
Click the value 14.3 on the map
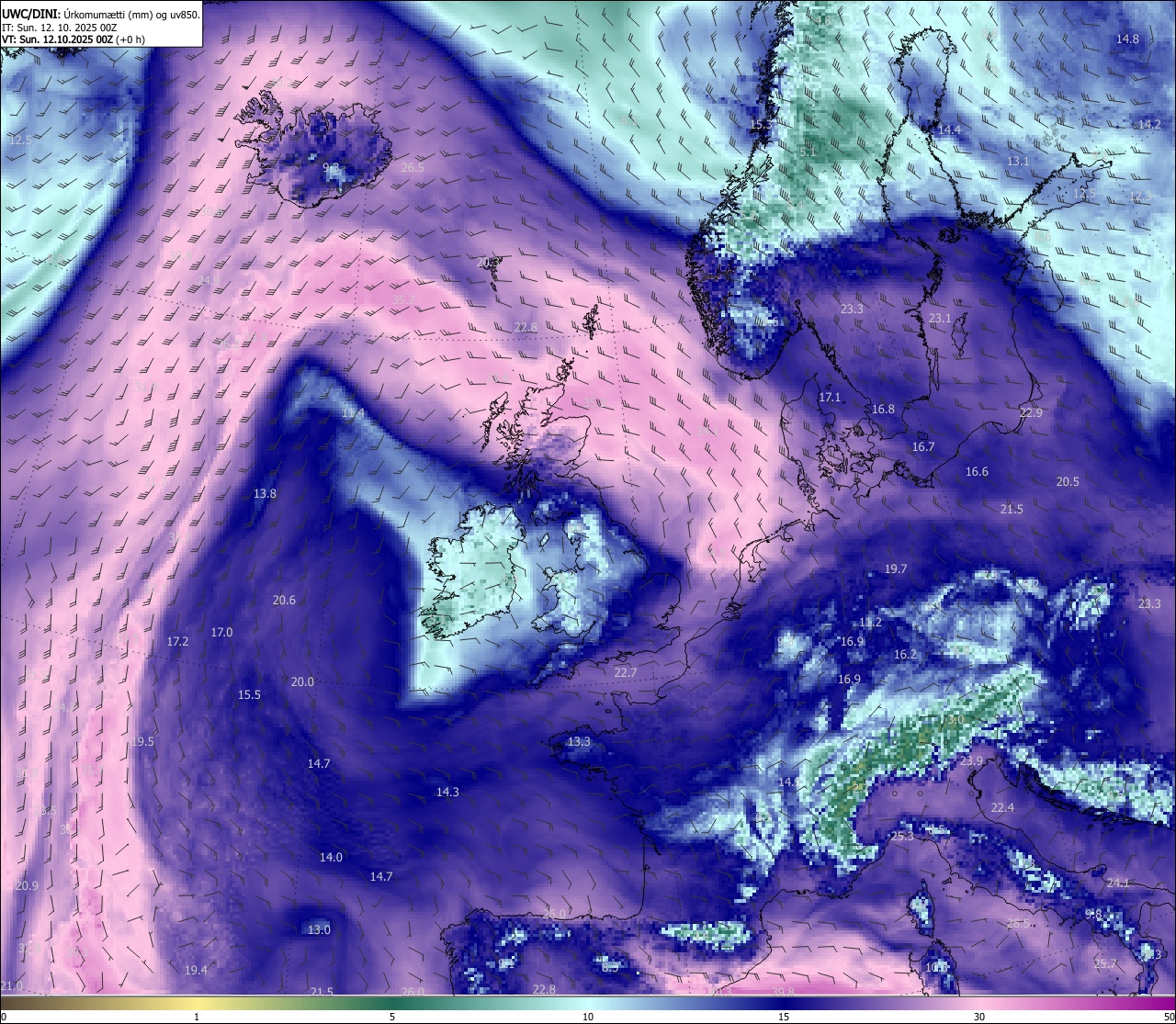tap(447, 793)
